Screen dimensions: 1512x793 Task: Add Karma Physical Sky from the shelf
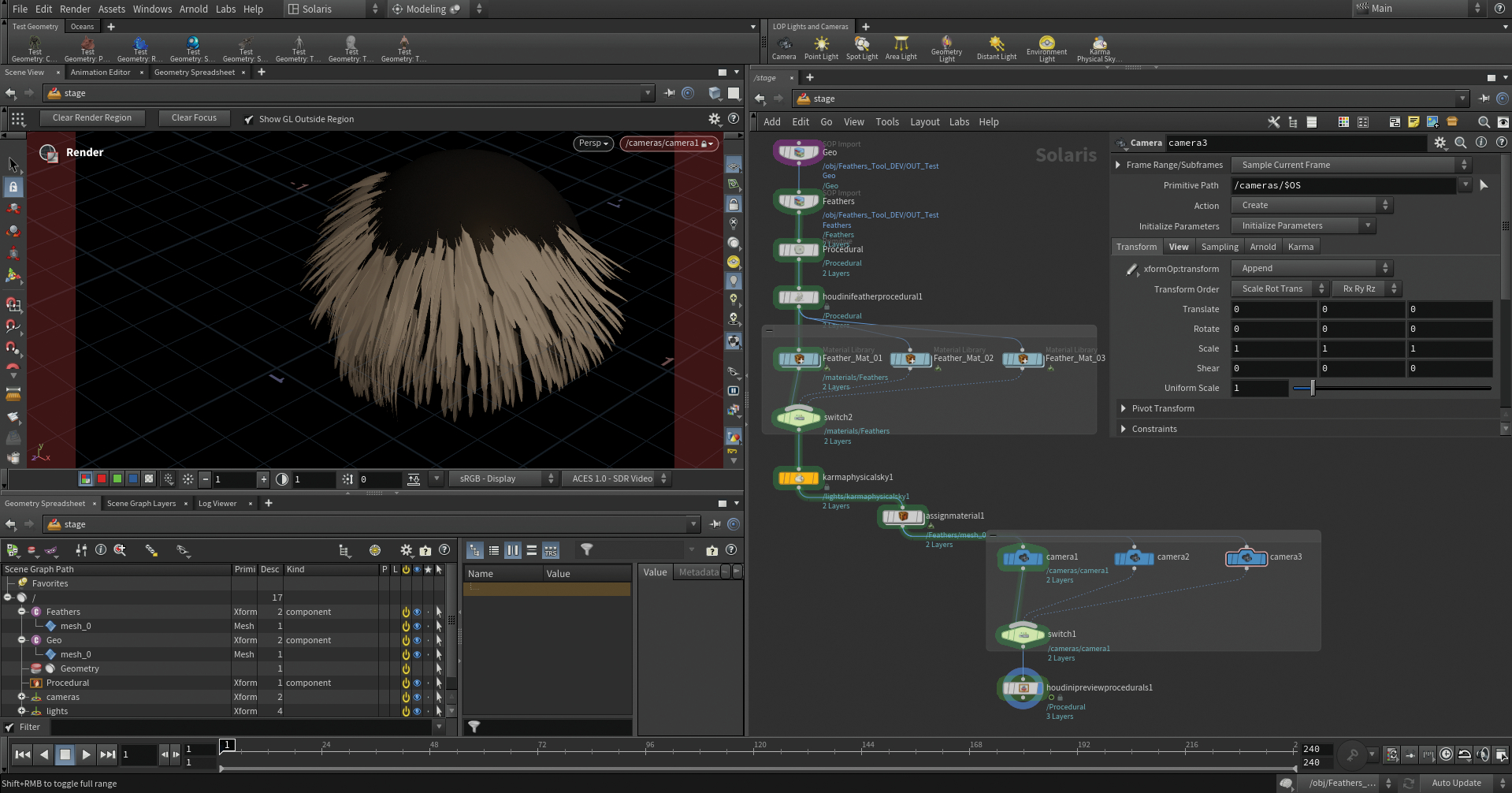(x=1099, y=48)
